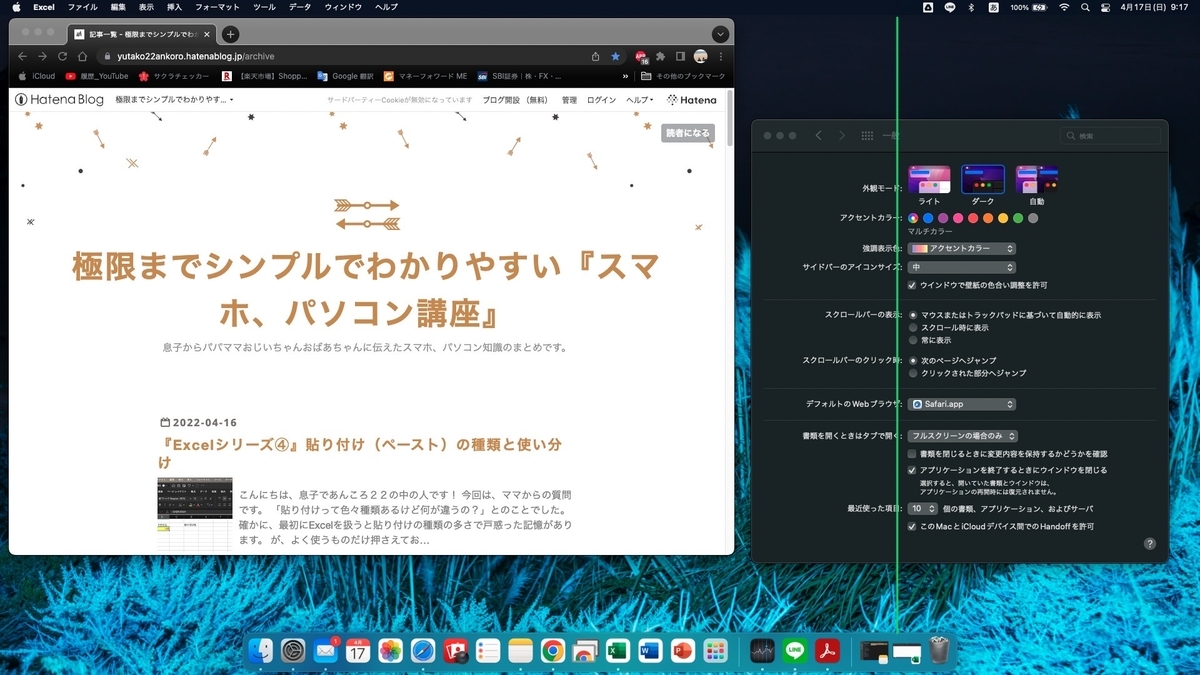Open the デフォルトのWebブラウザ dropdown
The height and width of the screenshot is (675, 1200).
(x=961, y=403)
